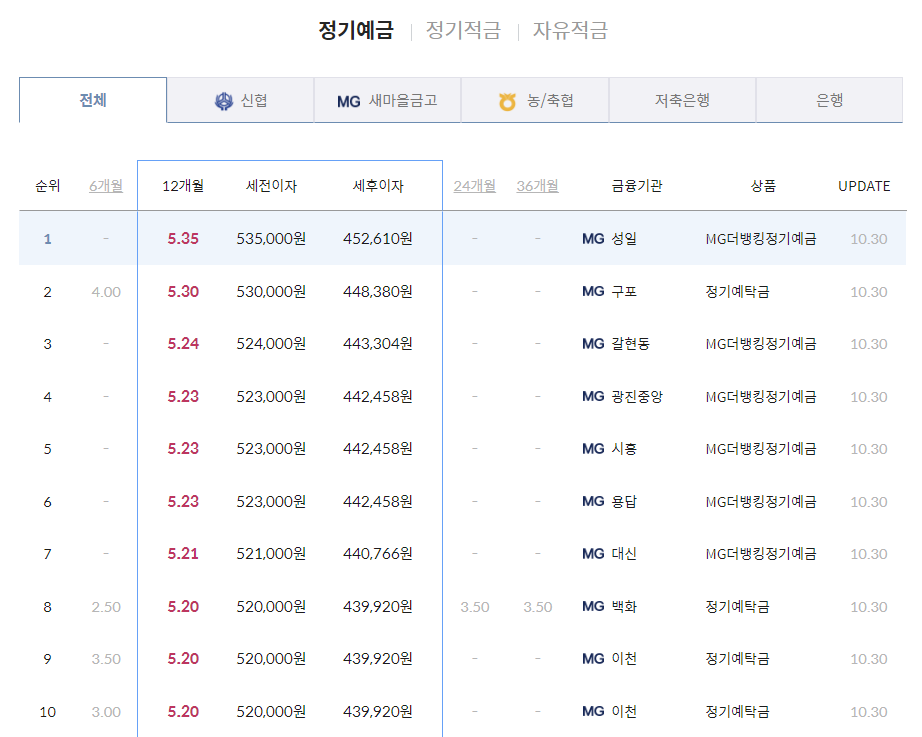922x737 pixels.
Task: Click MG logo in 백화 row
Action: tap(593, 606)
